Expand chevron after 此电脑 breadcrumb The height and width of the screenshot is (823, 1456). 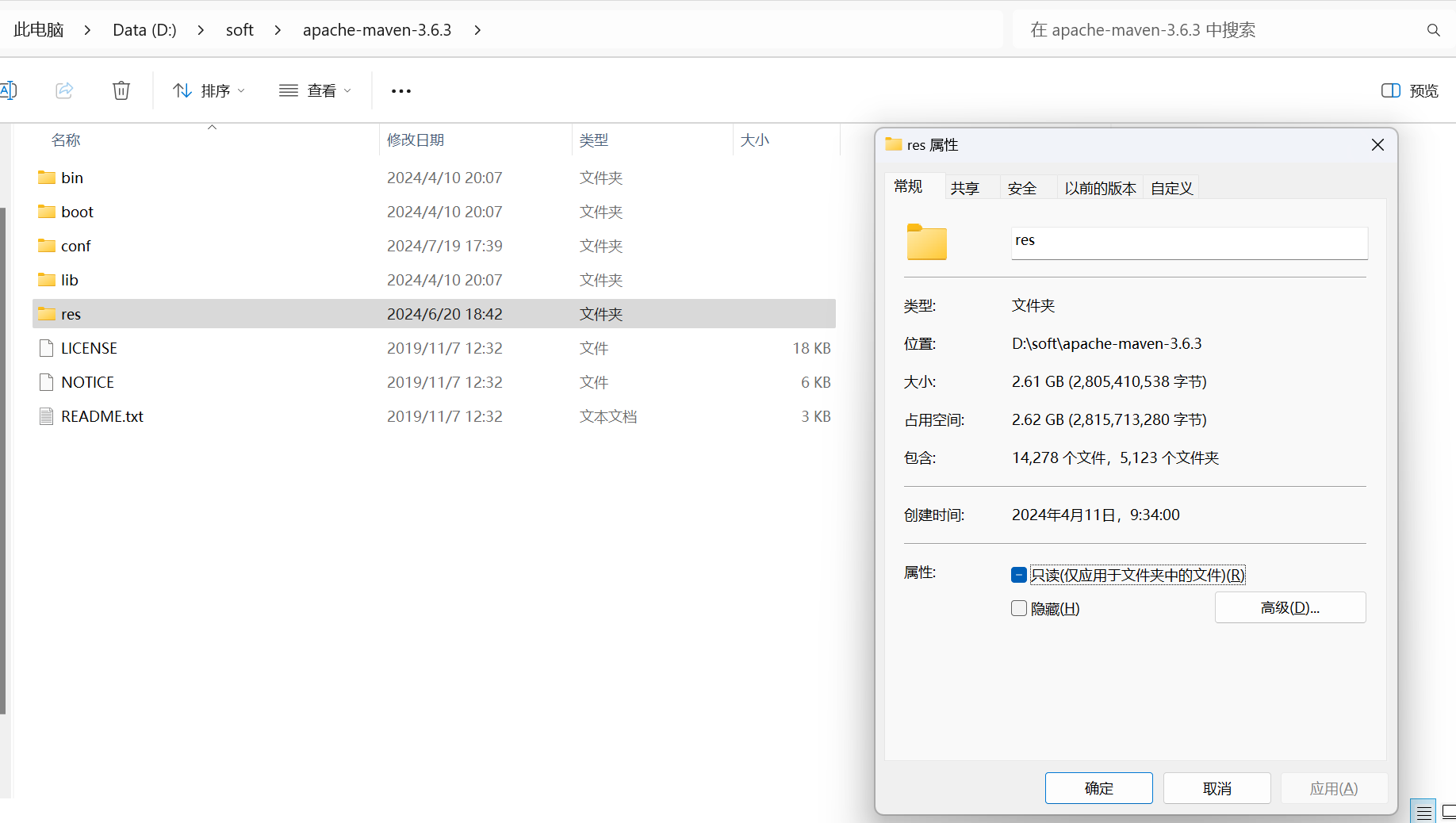[87, 30]
